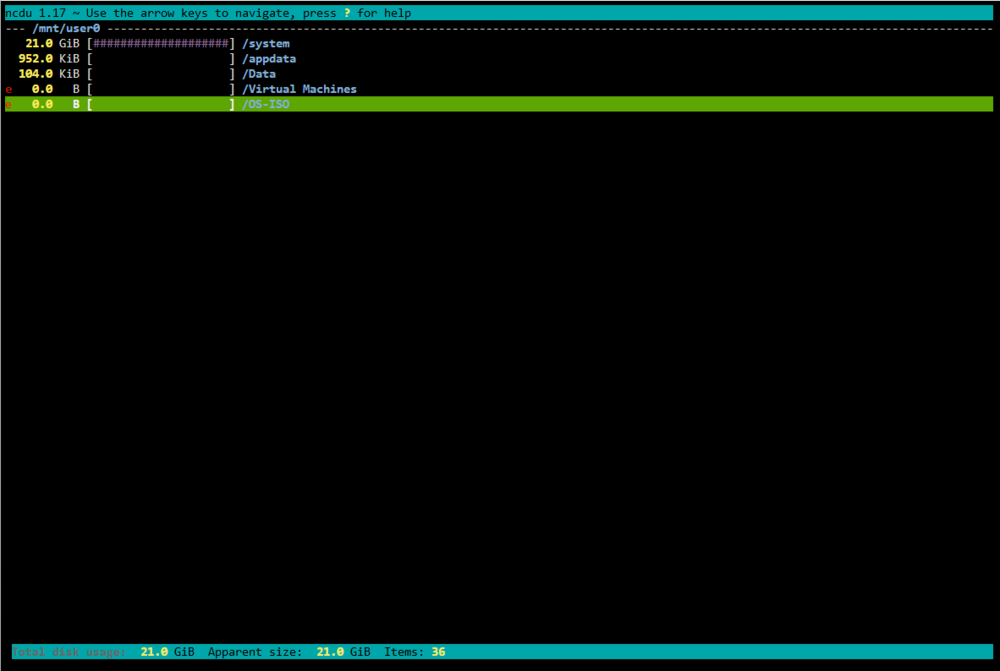This screenshot has width=1000, height=671.
Task: Click the /mnt/user0 path header
Action: pyautogui.click(x=66, y=28)
